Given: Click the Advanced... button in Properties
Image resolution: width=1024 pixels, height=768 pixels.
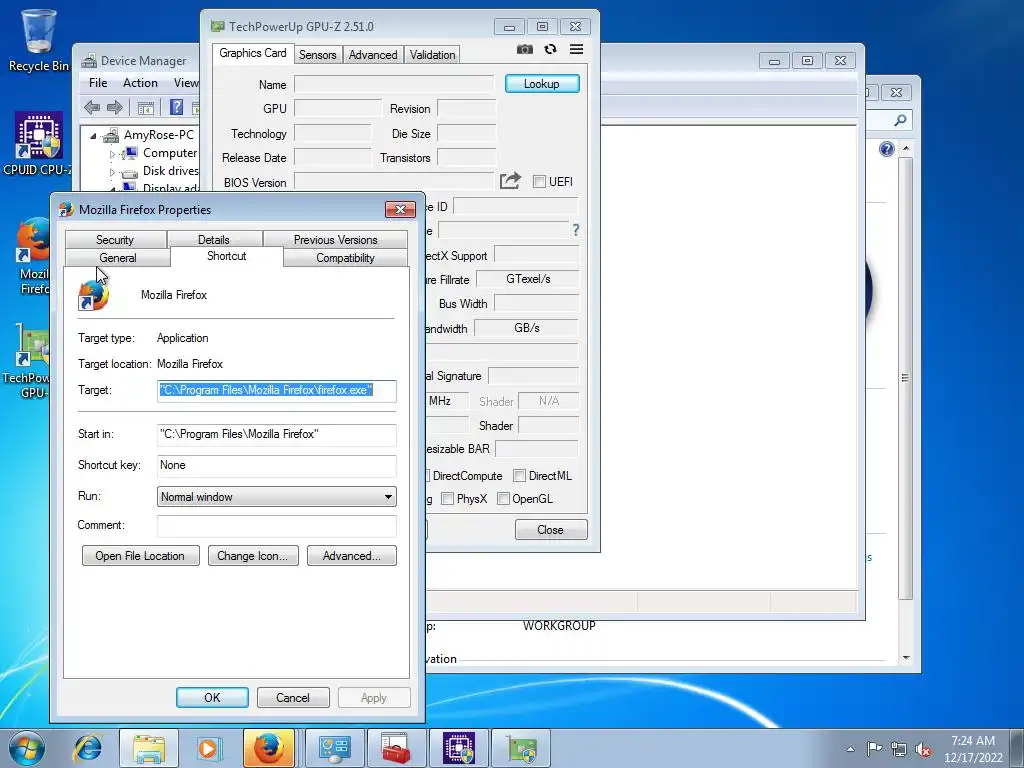Looking at the screenshot, I should coord(351,556).
